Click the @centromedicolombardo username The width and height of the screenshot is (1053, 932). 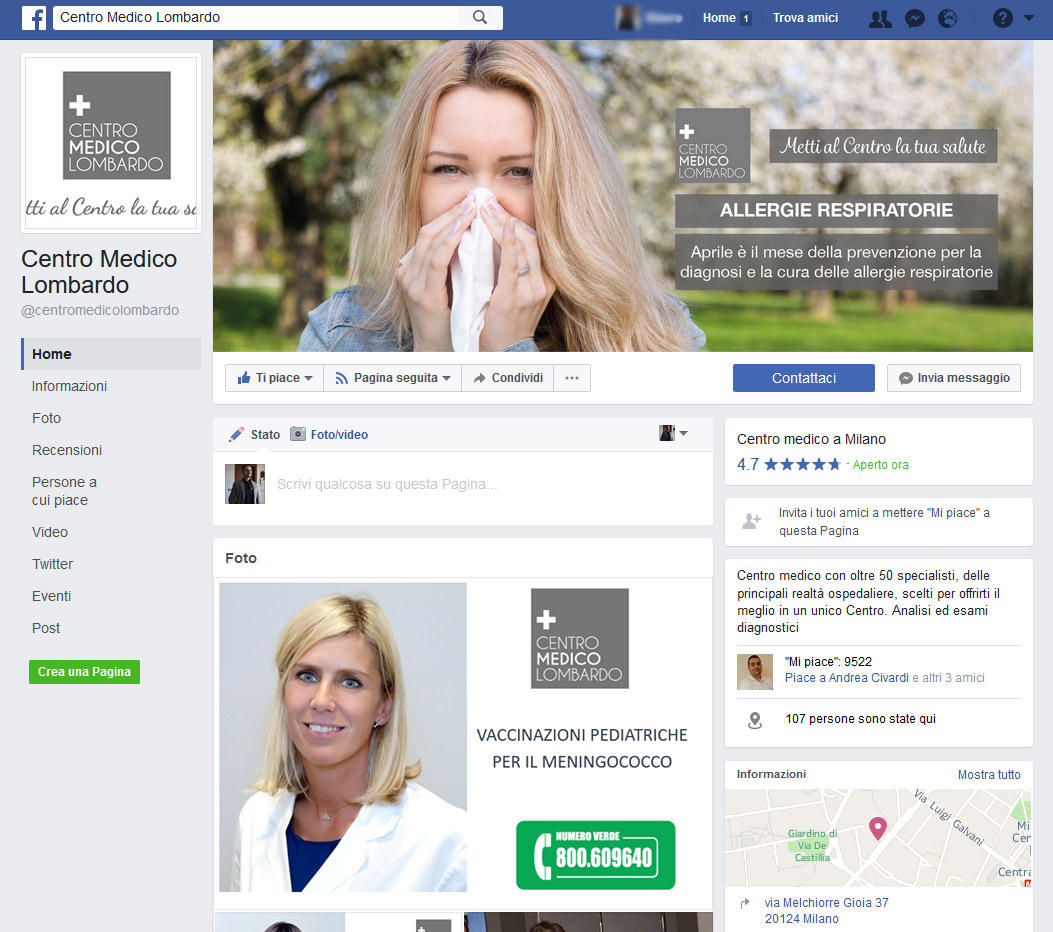(100, 310)
